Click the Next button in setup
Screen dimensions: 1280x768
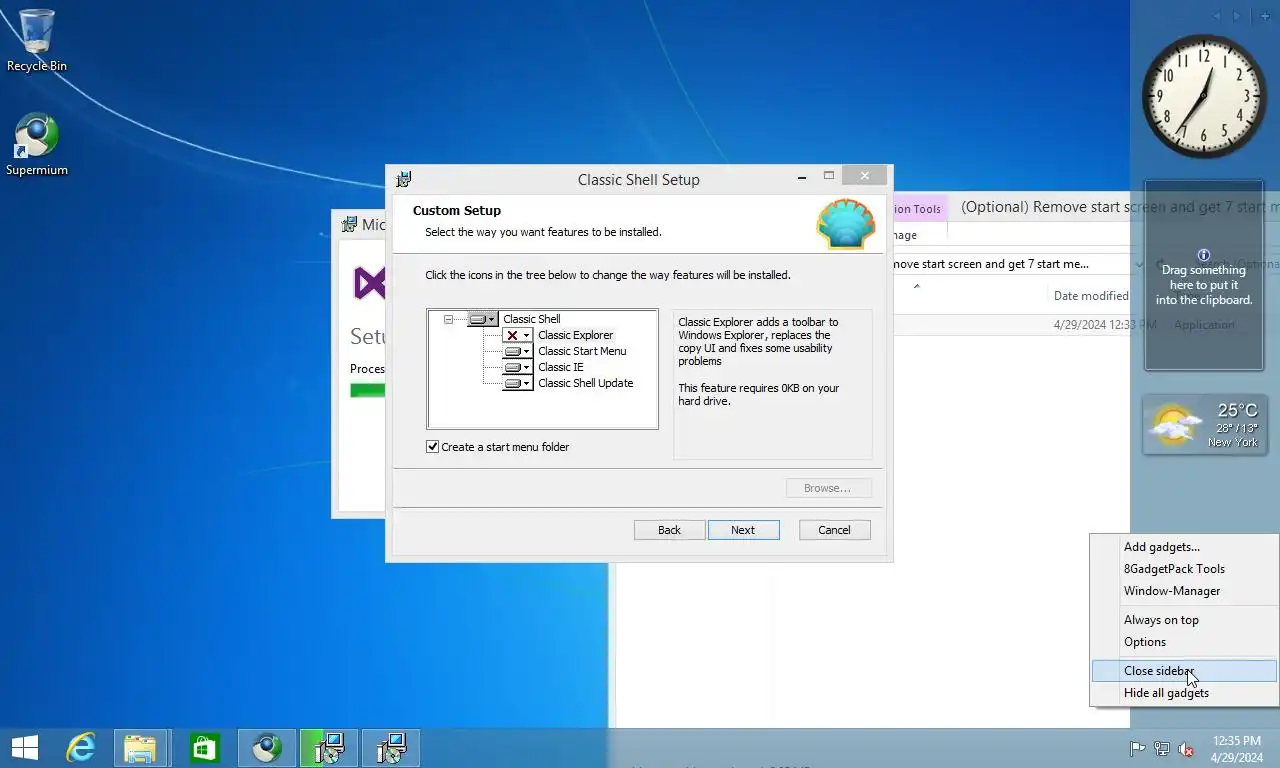[x=743, y=530]
